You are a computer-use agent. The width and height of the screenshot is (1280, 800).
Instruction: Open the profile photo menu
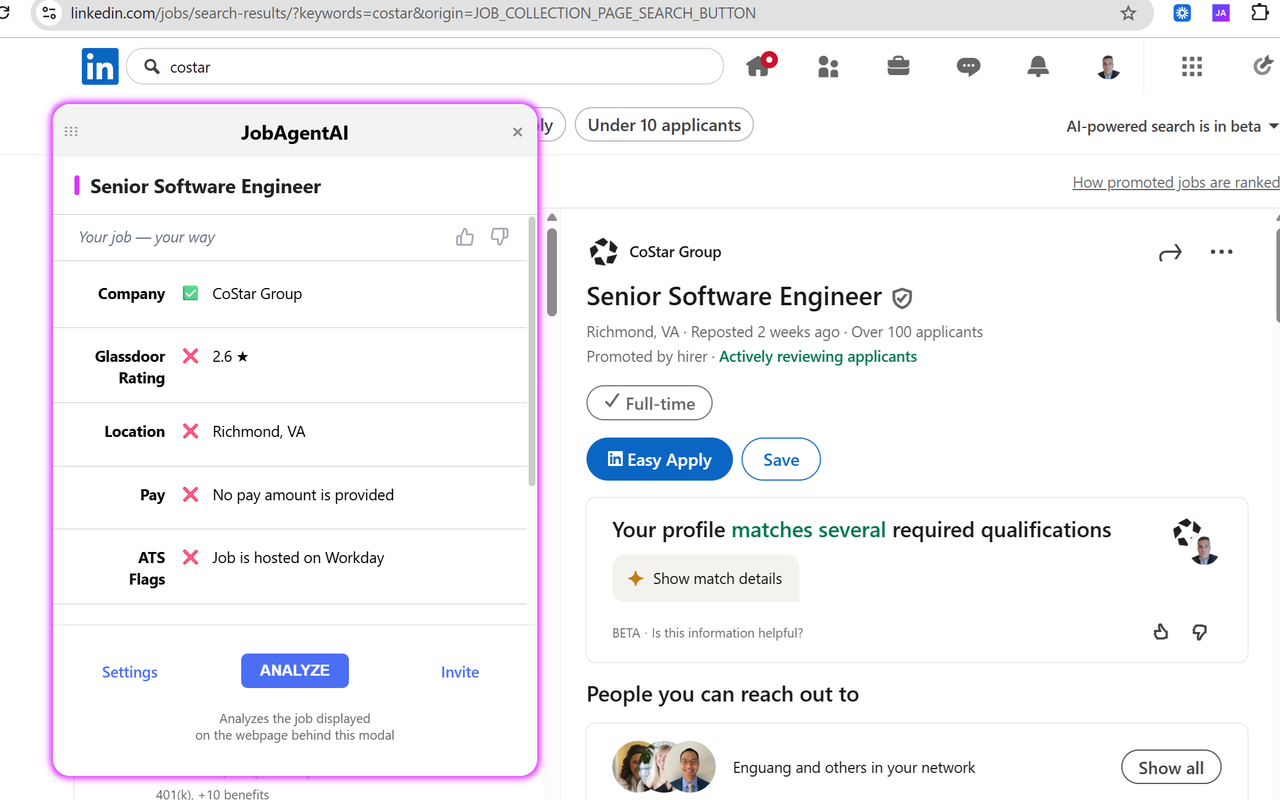pyautogui.click(x=1108, y=67)
